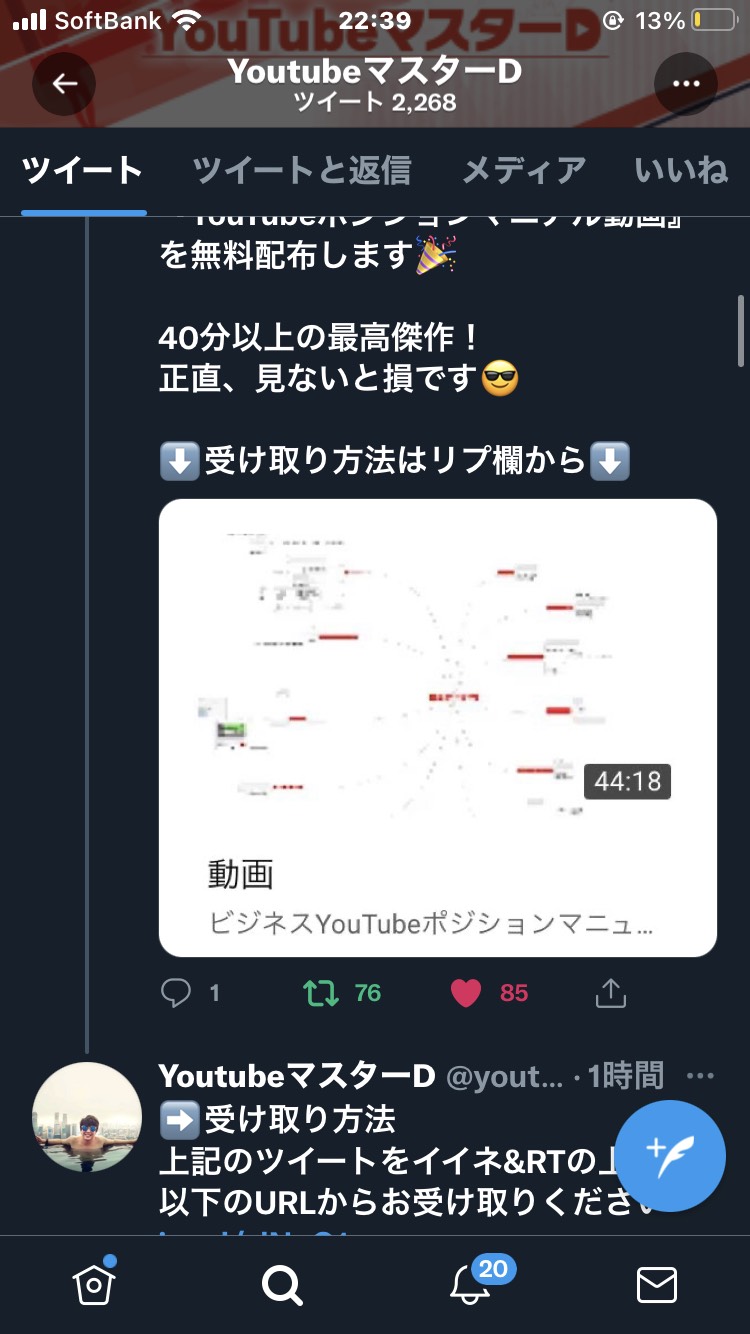Open the three-dot profile options menu
Screen dimensions: 750x1334
point(686,84)
